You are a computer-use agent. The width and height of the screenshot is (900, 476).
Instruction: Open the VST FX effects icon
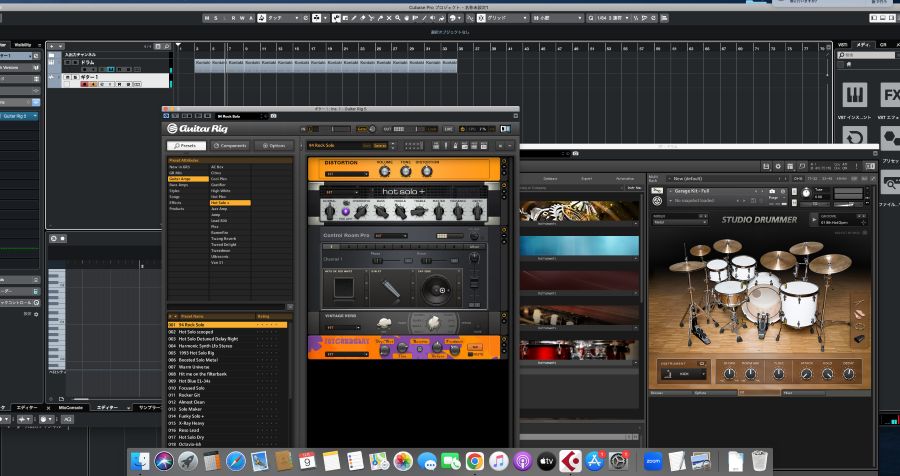coord(889,95)
